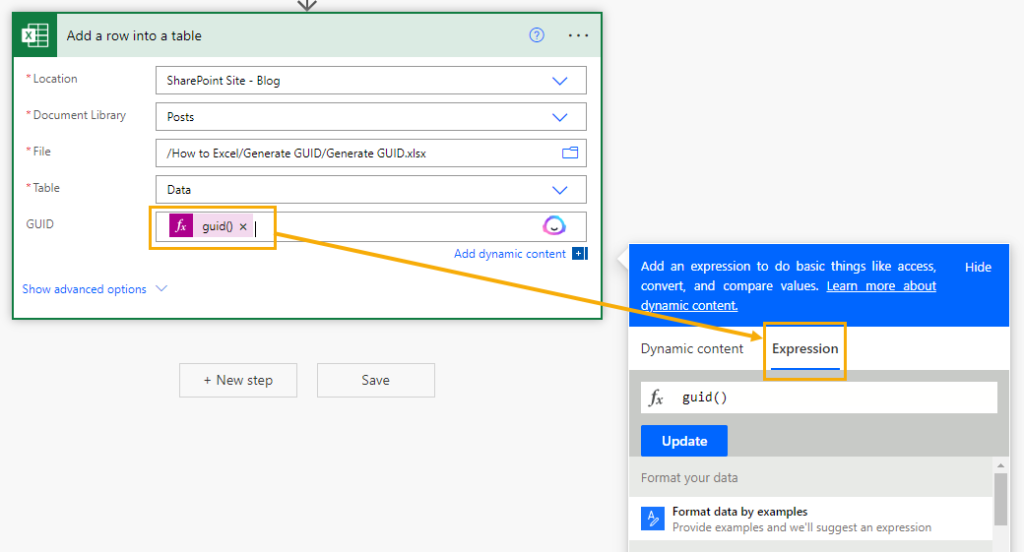The image size is (1024, 552).
Task: Click the Update button
Action: click(684, 441)
